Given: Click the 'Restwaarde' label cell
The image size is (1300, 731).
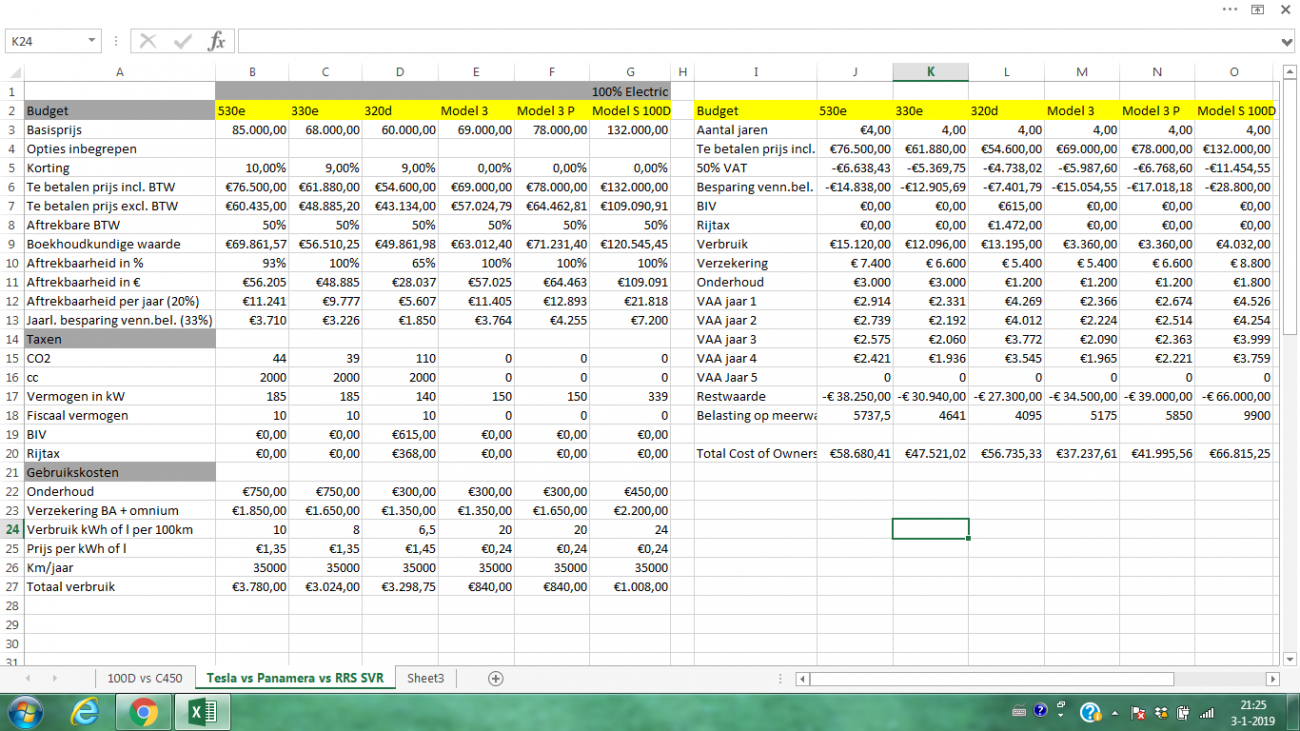Looking at the screenshot, I should coord(755,396).
